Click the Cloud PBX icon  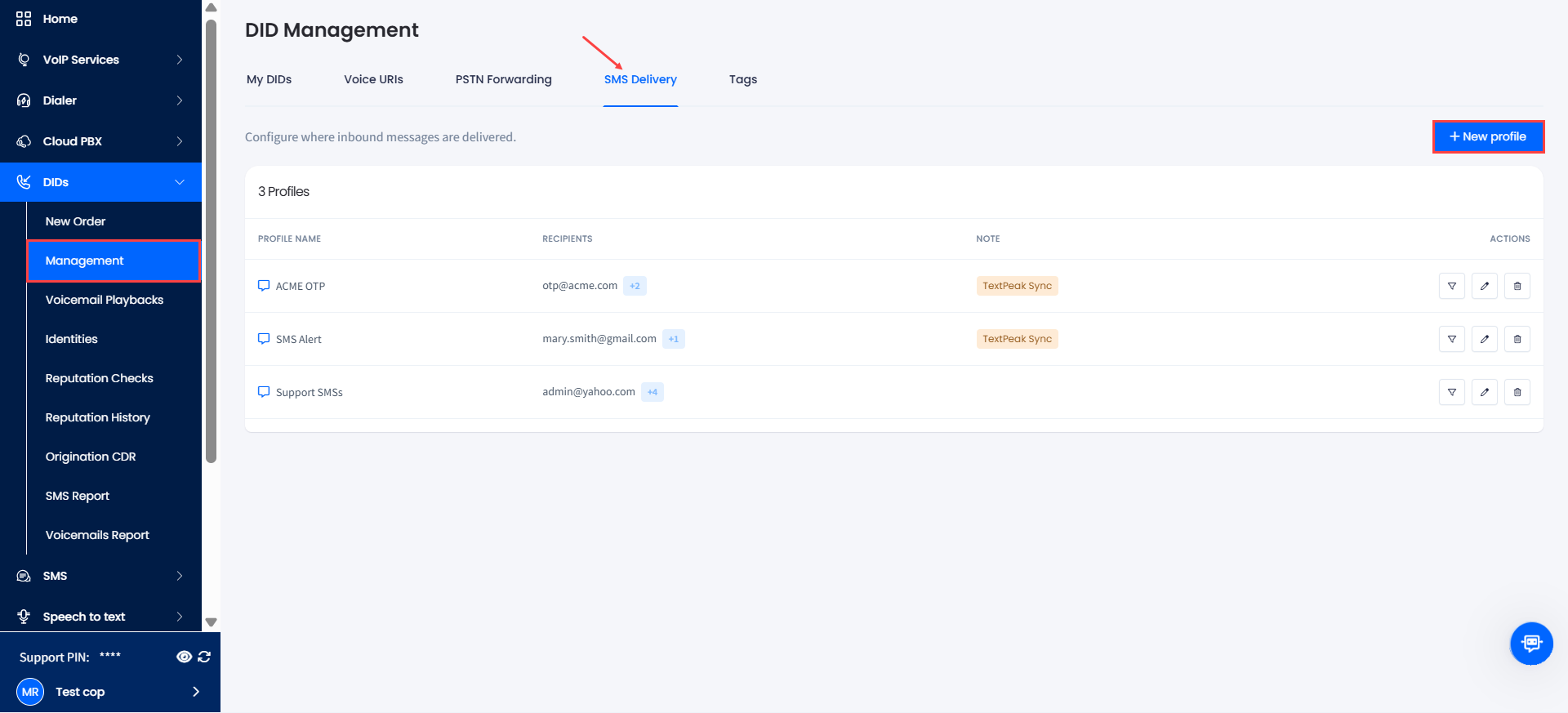pos(24,141)
